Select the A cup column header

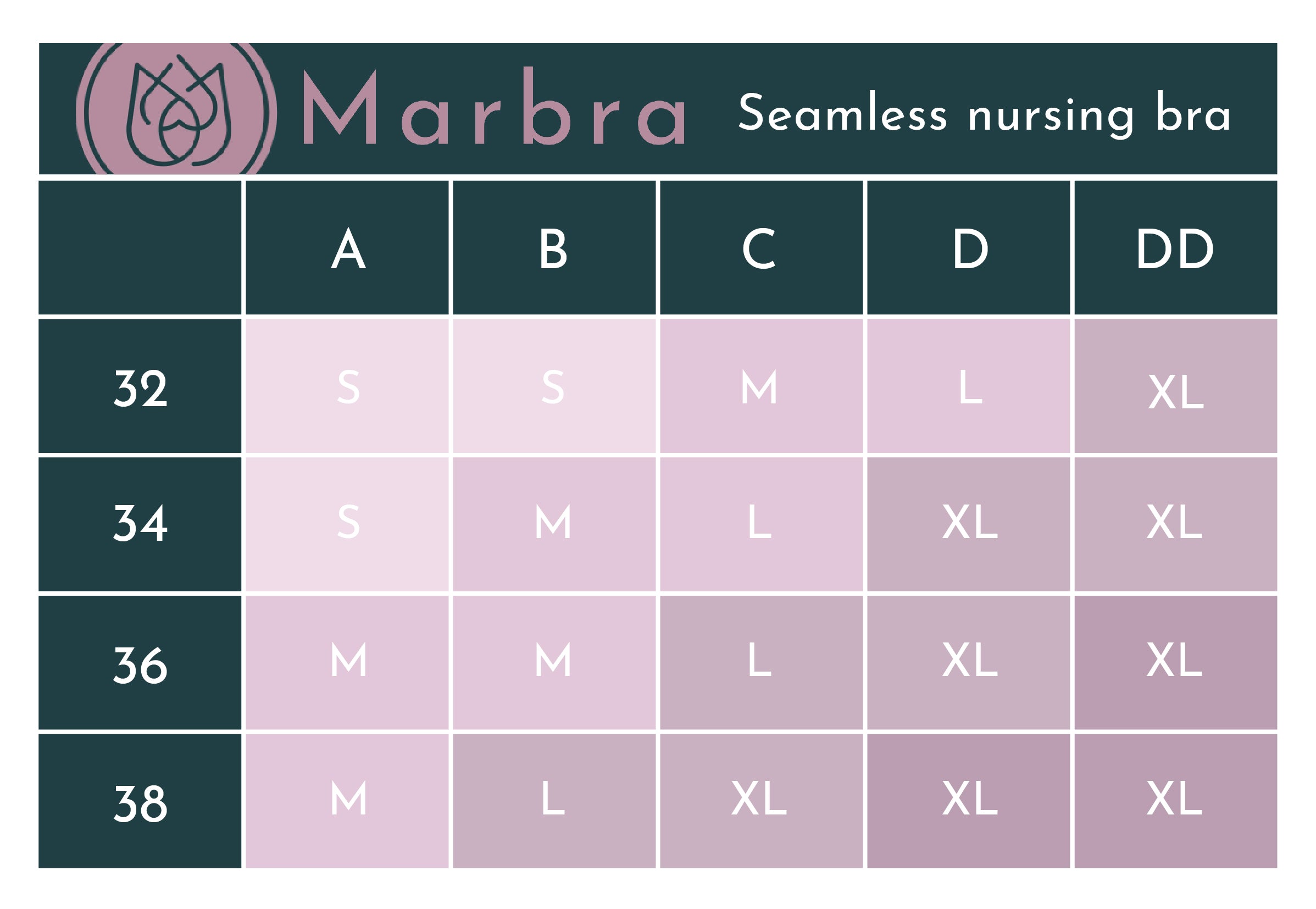click(x=347, y=248)
